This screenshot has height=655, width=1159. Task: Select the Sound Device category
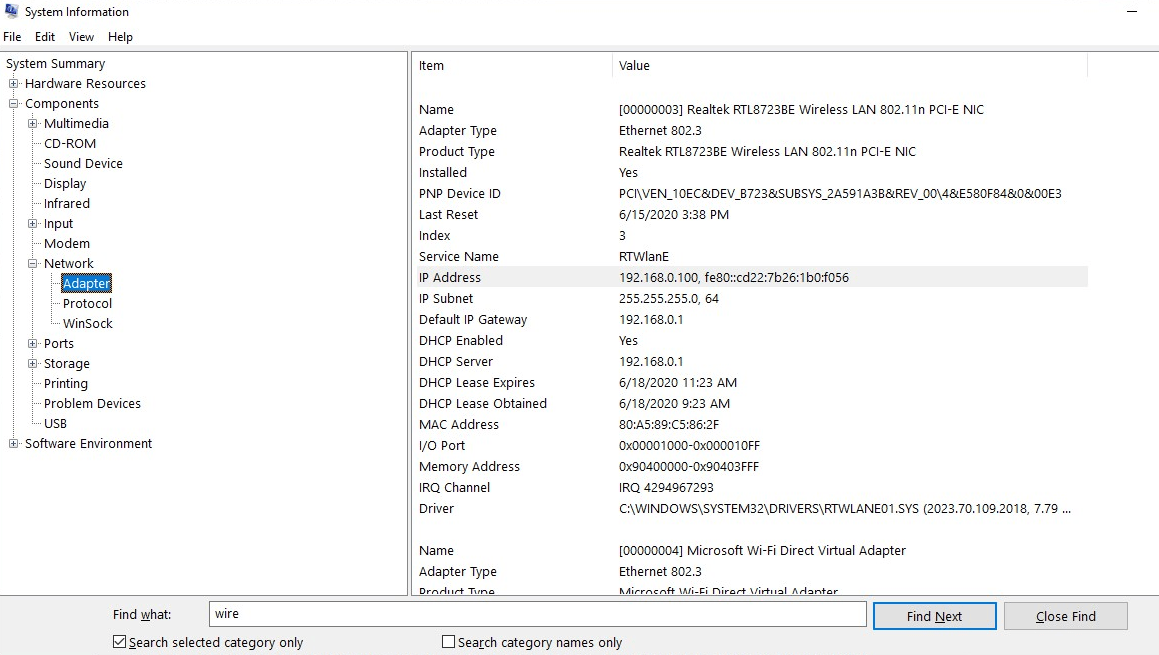click(84, 163)
